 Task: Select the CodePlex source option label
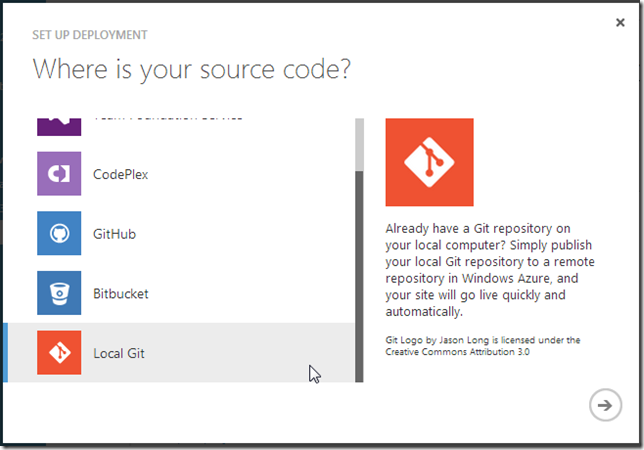tap(121, 175)
